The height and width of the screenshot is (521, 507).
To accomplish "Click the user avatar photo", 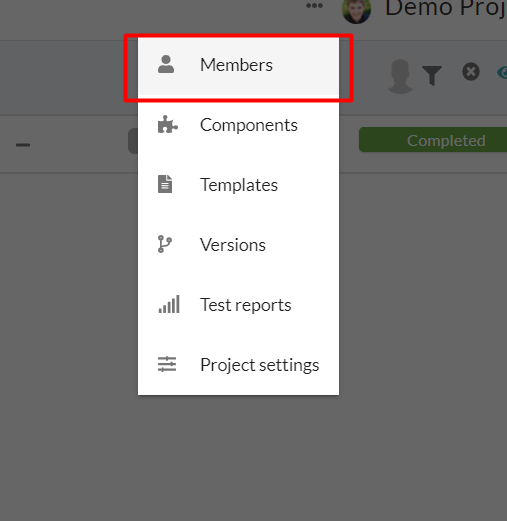I will tap(357, 11).
